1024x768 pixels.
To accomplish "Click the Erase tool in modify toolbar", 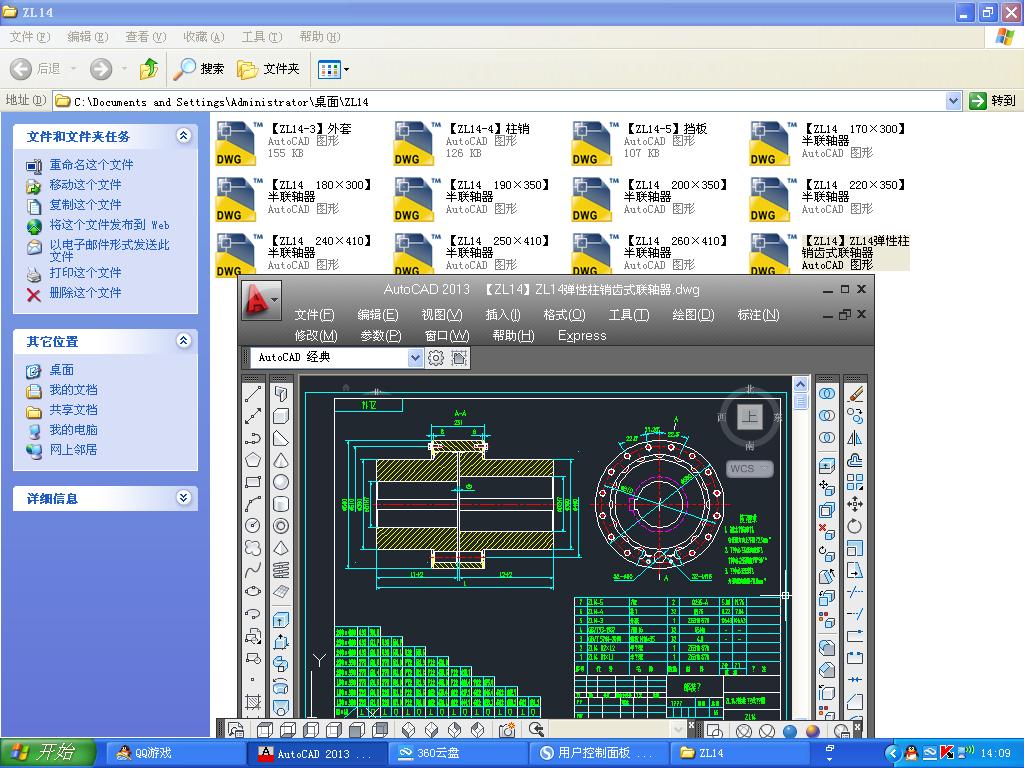I will pyautogui.click(x=855, y=393).
